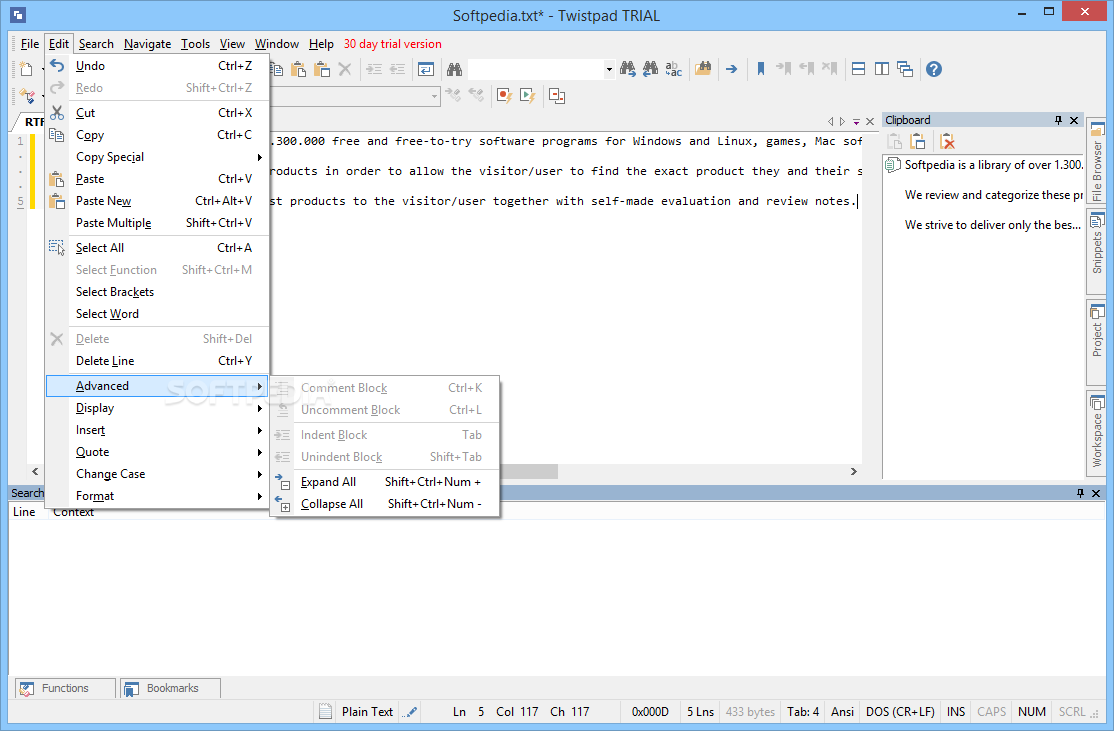This screenshot has height=731, width=1114.
Task: Open the Search menu
Action: (96, 44)
